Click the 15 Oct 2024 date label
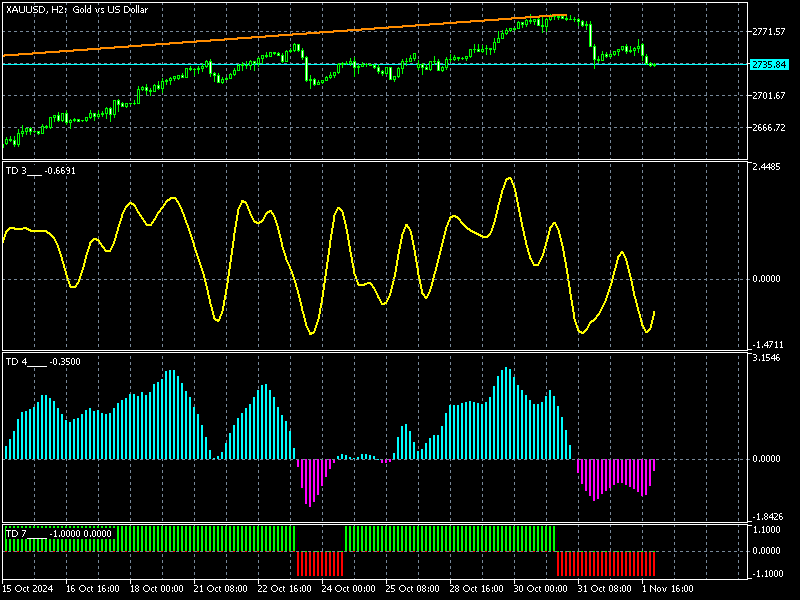The width and height of the screenshot is (800, 600). [x=28, y=588]
